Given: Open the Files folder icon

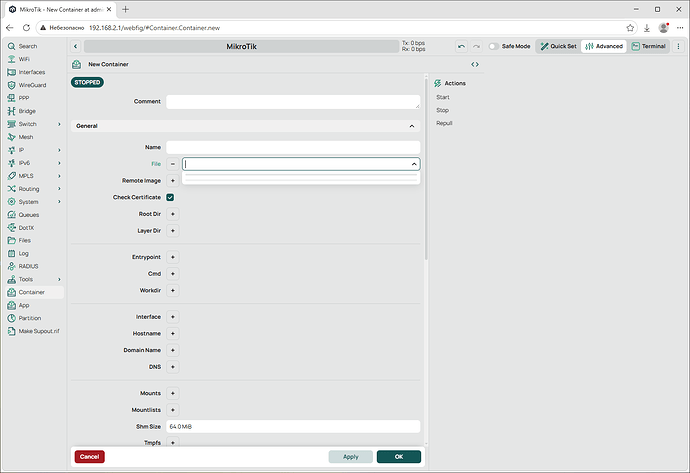Looking at the screenshot, I should [11, 240].
